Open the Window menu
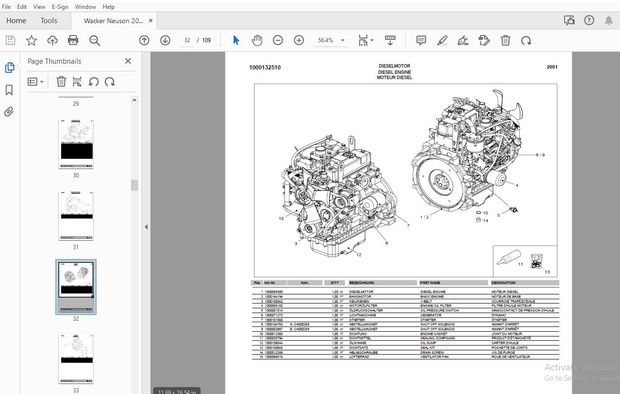The image size is (620, 394). (85, 7)
